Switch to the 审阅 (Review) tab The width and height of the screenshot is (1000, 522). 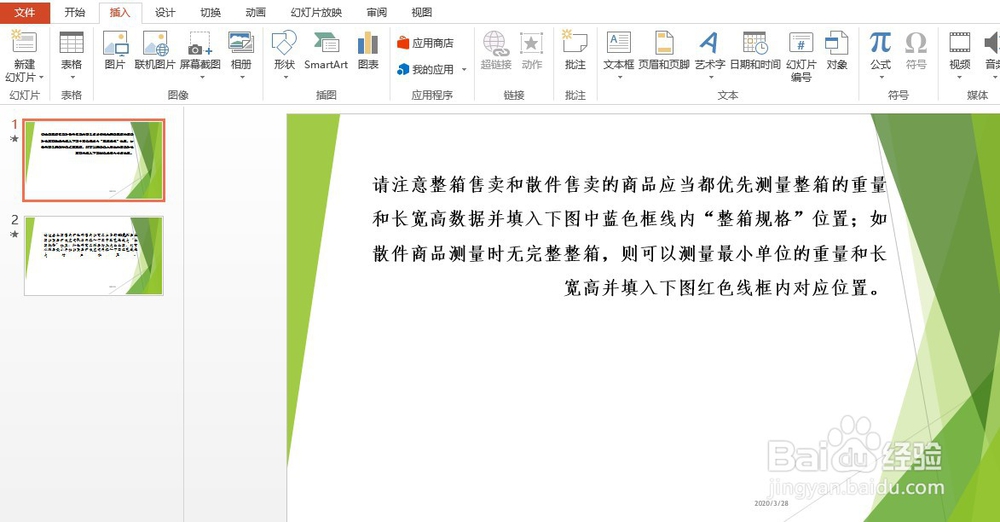pyautogui.click(x=377, y=12)
